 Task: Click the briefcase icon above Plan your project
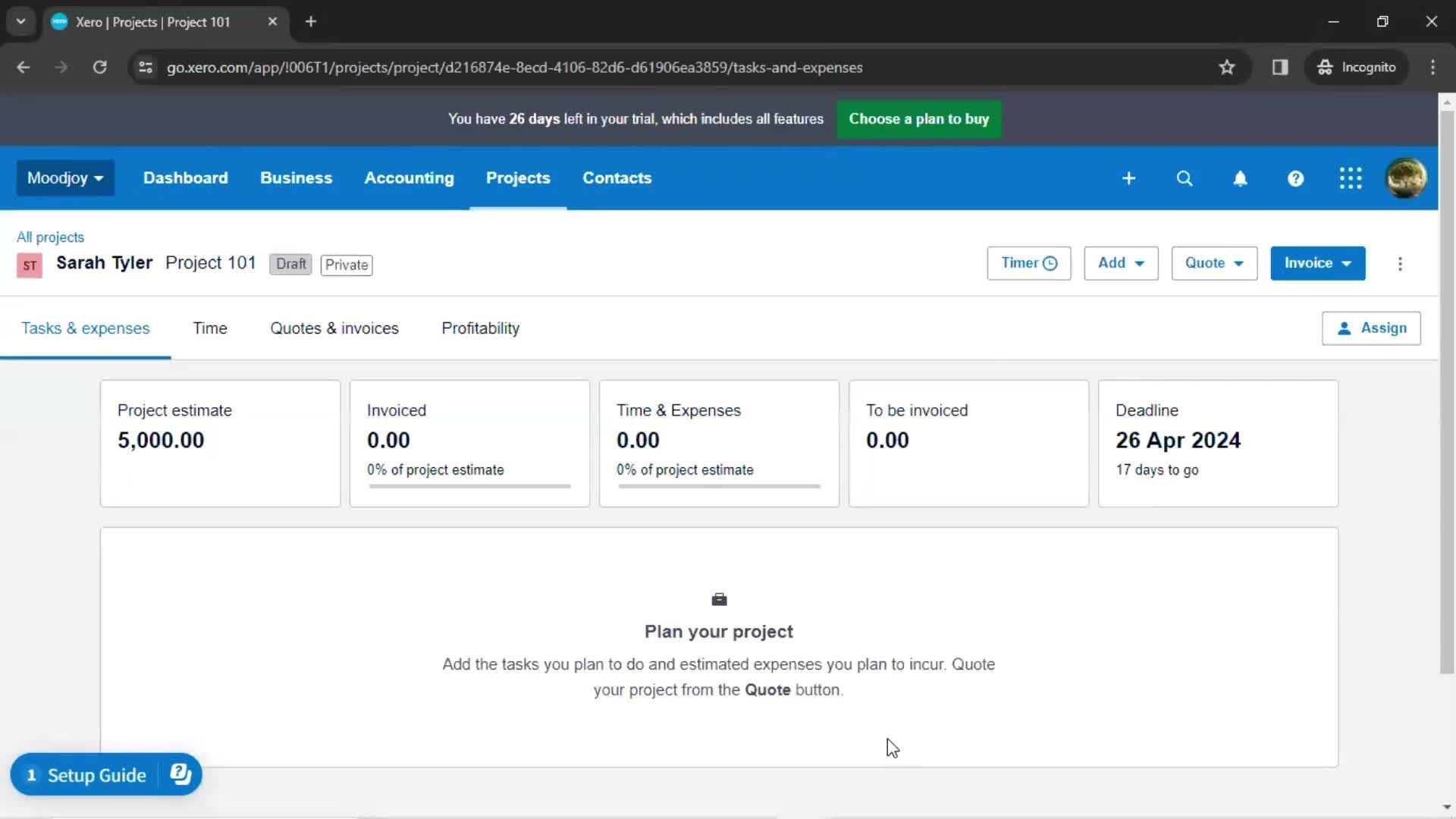tap(719, 600)
